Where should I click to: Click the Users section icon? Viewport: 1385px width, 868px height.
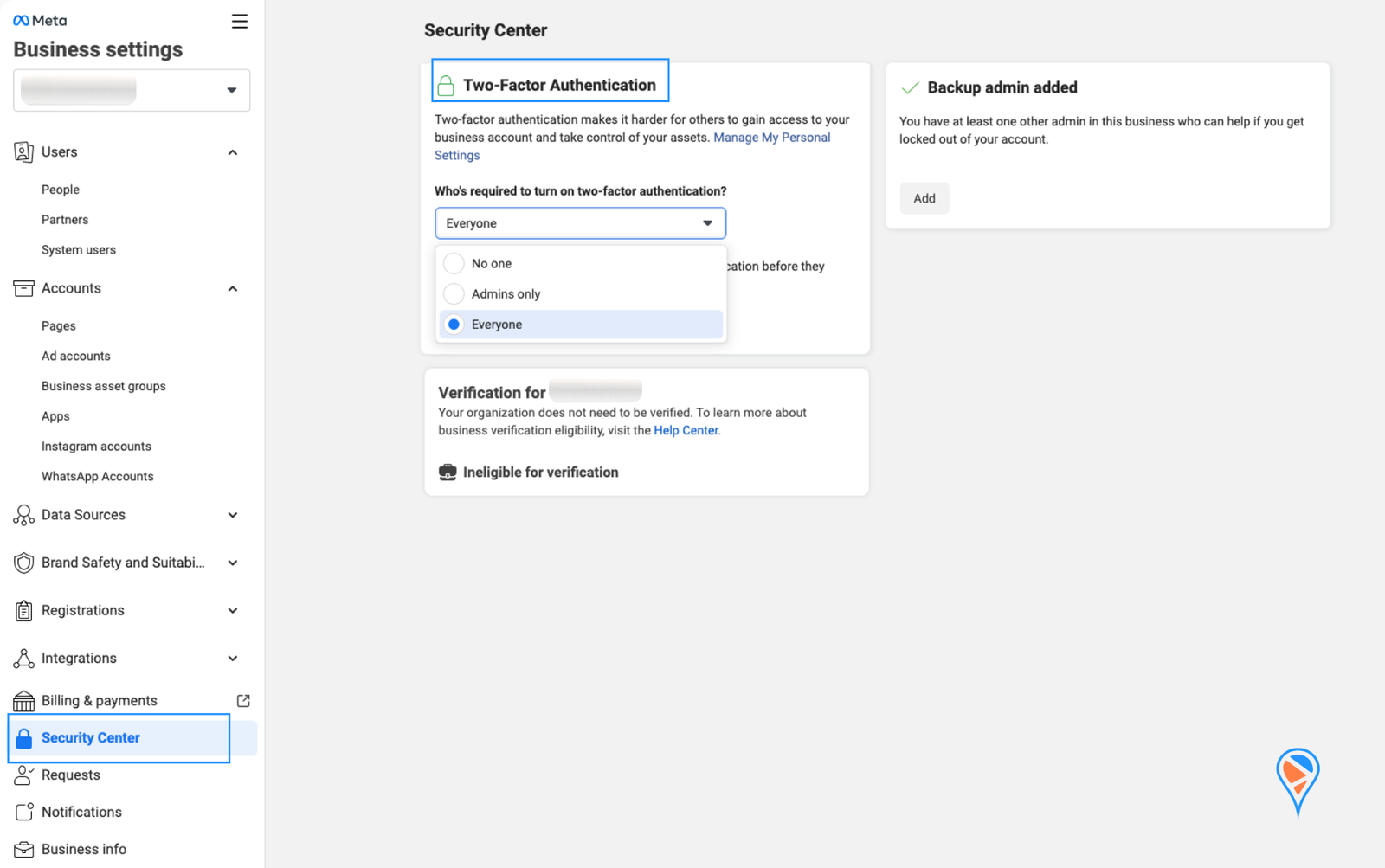(x=23, y=152)
